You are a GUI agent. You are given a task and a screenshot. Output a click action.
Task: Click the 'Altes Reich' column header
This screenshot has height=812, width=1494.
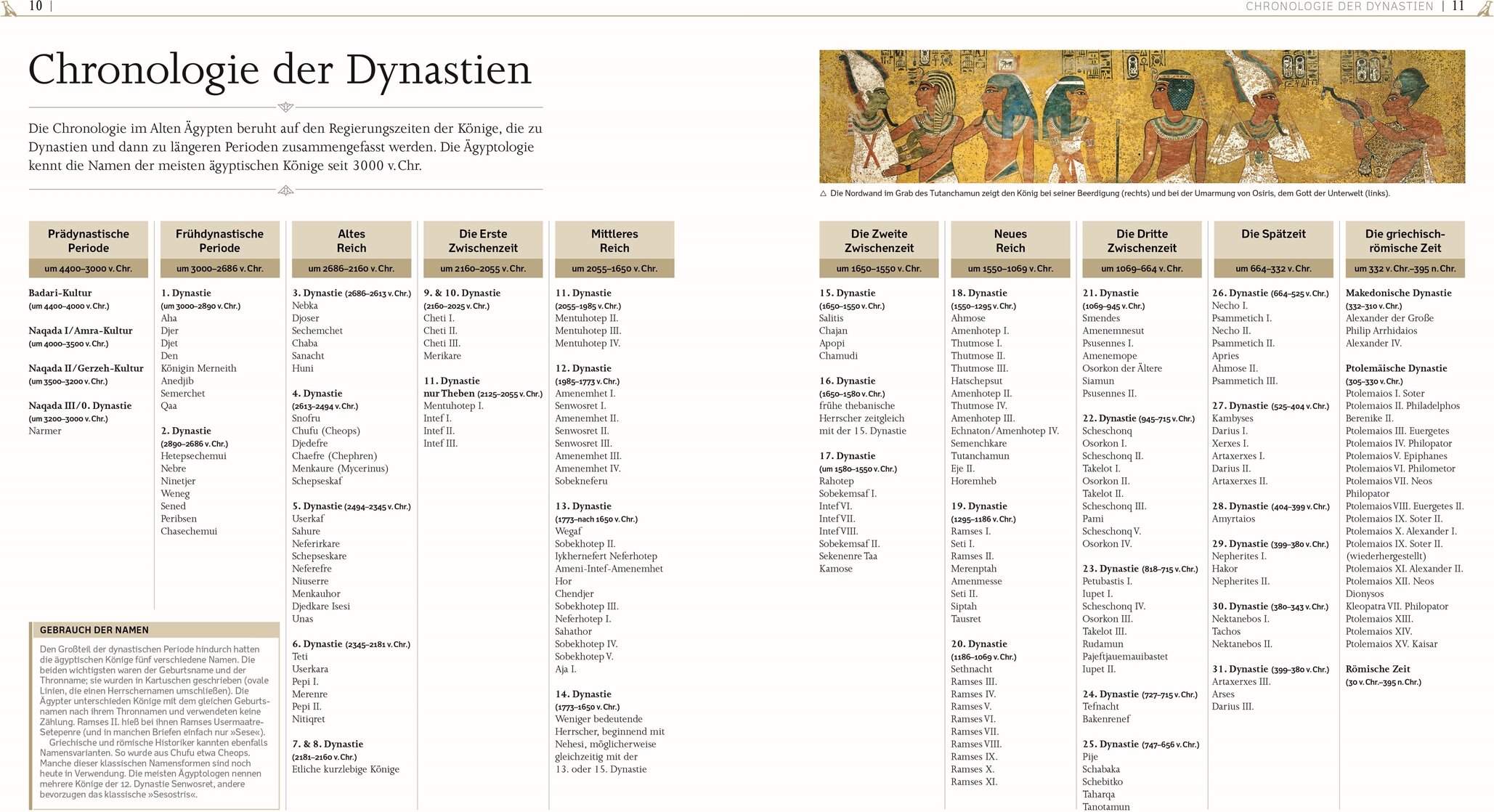tap(352, 240)
